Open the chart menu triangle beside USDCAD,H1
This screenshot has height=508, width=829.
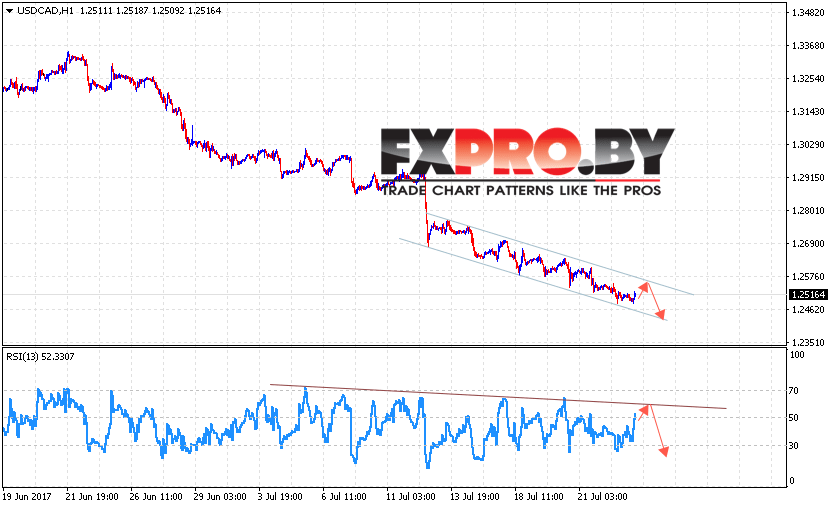tap(10, 11)
